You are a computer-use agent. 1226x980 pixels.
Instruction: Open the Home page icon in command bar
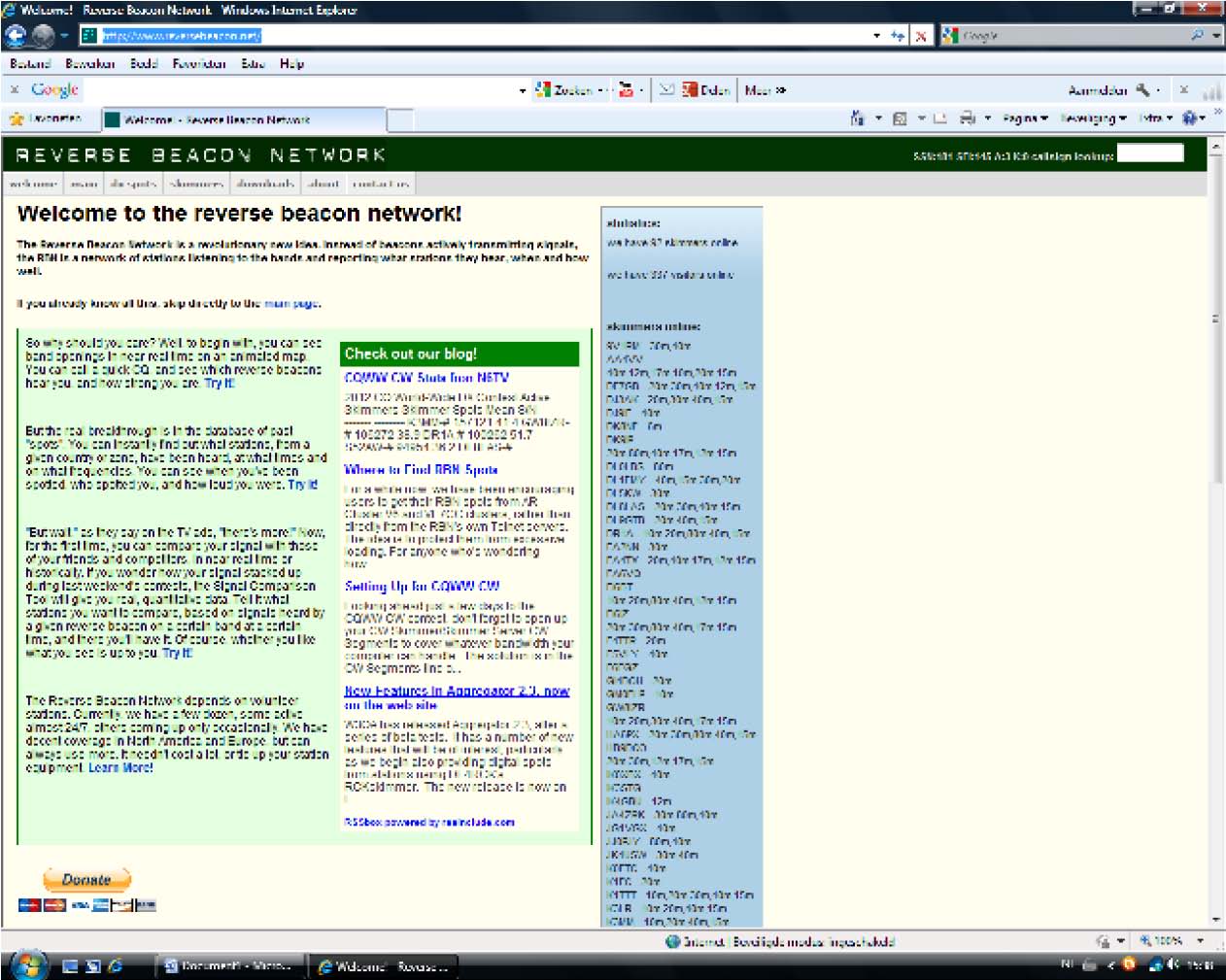[857, 118]
